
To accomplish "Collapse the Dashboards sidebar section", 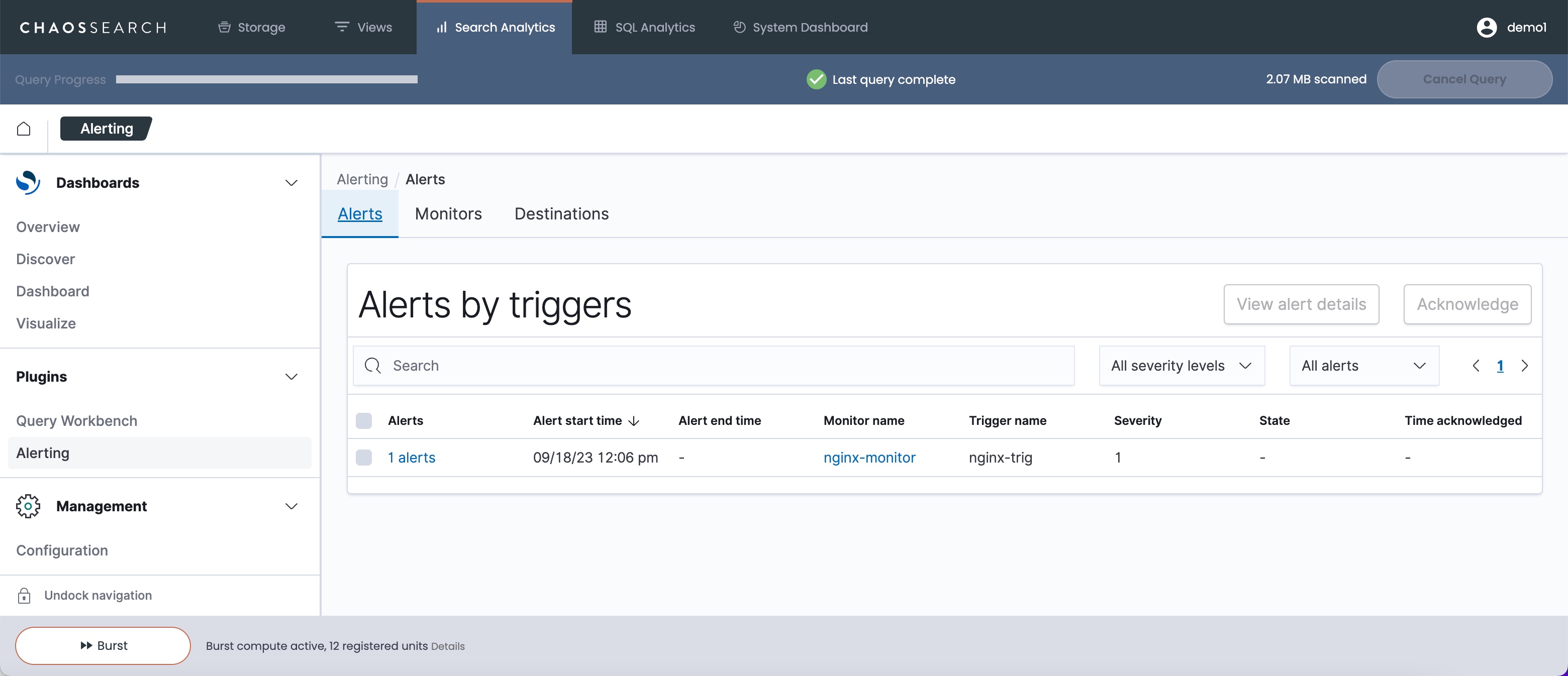I will [291, 183].
